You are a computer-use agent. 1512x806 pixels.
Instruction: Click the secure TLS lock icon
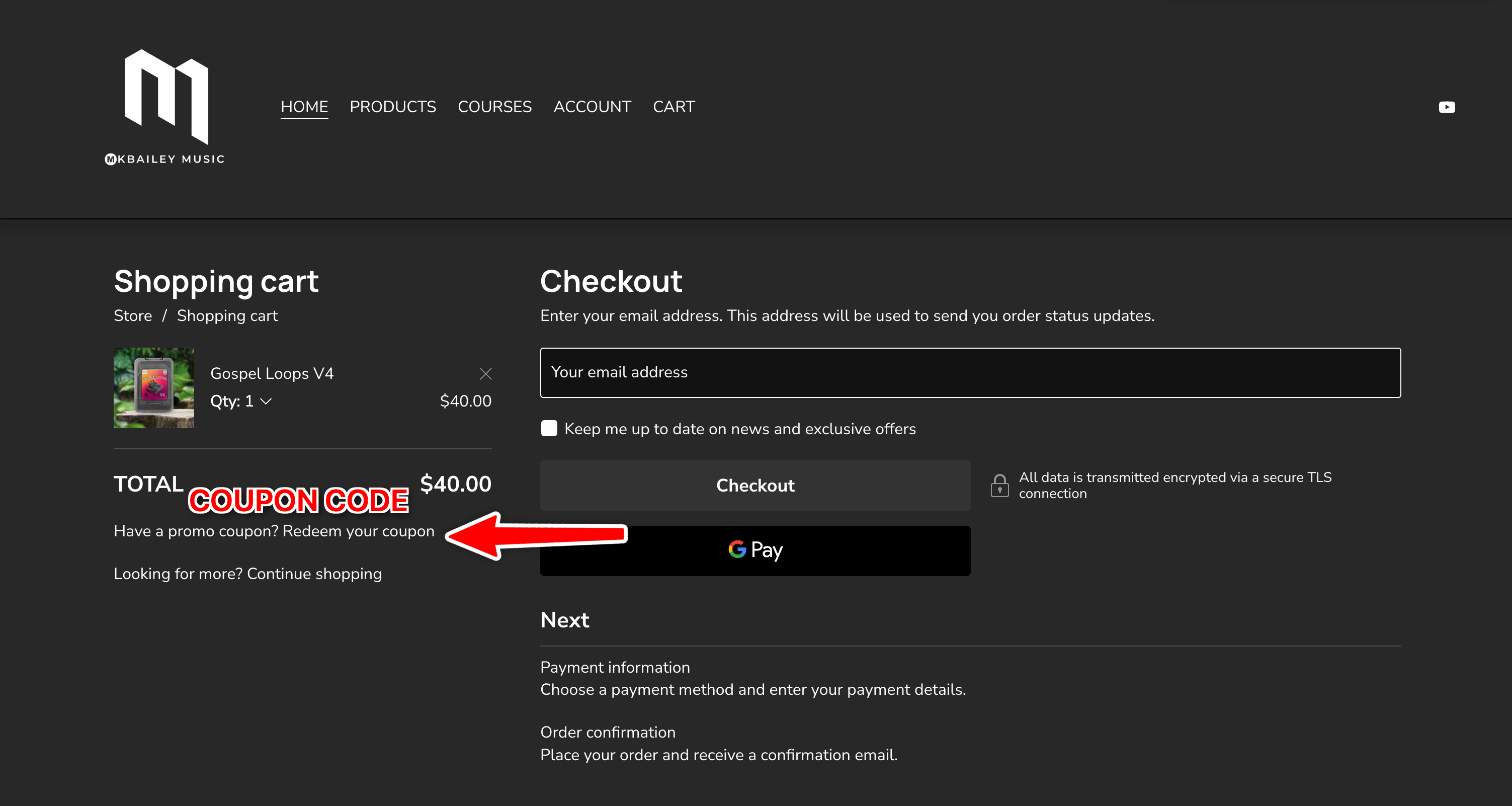coord(999,486)
